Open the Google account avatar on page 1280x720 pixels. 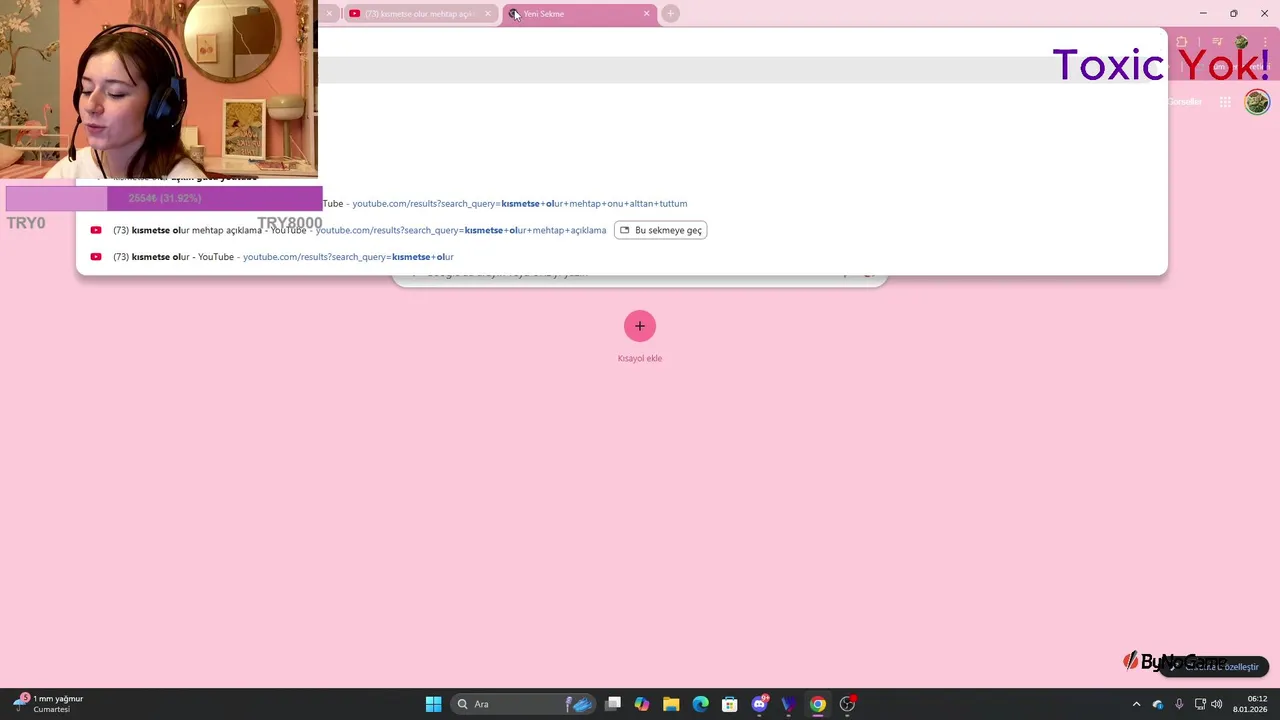(x=1257, y=102)
